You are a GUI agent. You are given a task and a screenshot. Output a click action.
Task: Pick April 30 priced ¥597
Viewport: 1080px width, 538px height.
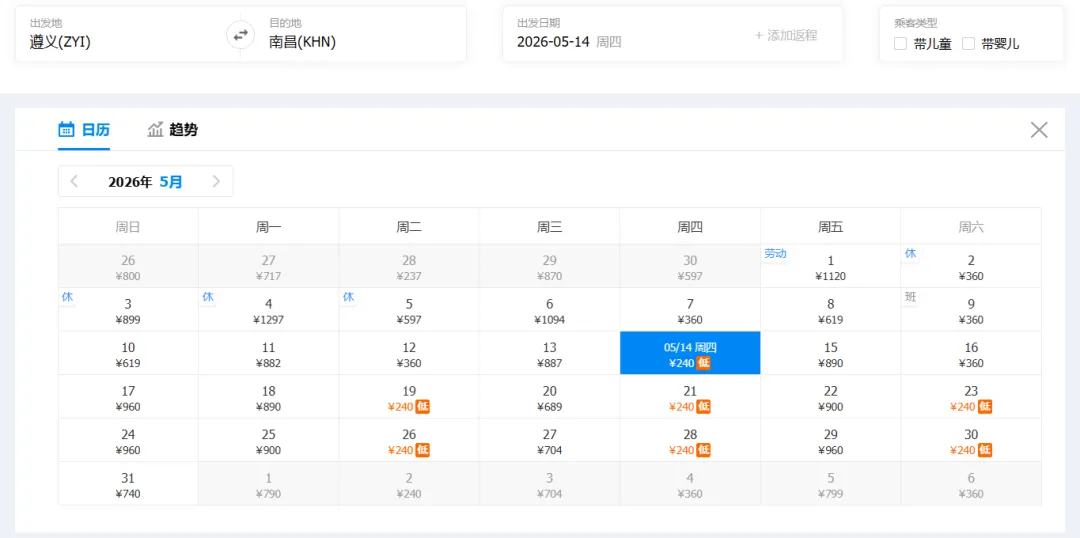(690, 267)
